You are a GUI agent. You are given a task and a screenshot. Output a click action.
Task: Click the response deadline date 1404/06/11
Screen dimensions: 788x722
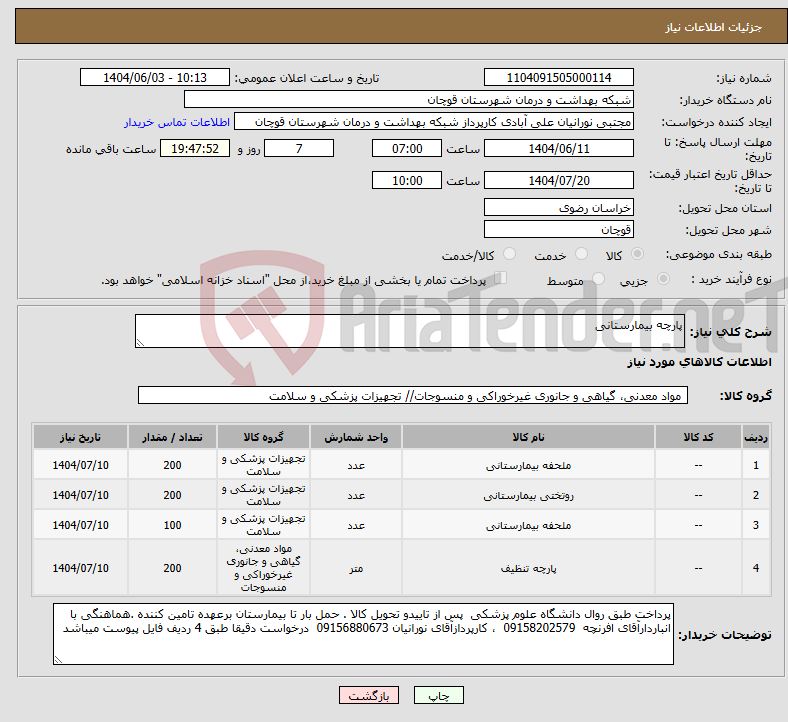pyautogui.click(x=558, y=148)
